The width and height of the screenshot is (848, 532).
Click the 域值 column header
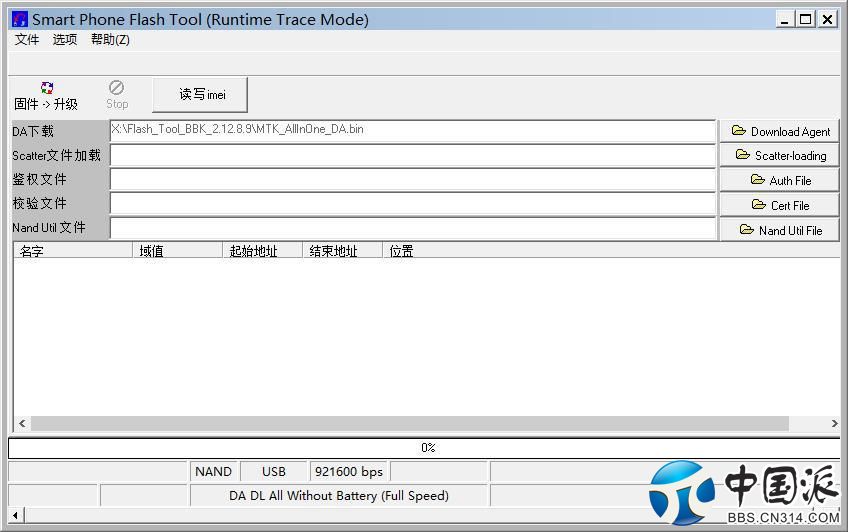tap(177, 250)
